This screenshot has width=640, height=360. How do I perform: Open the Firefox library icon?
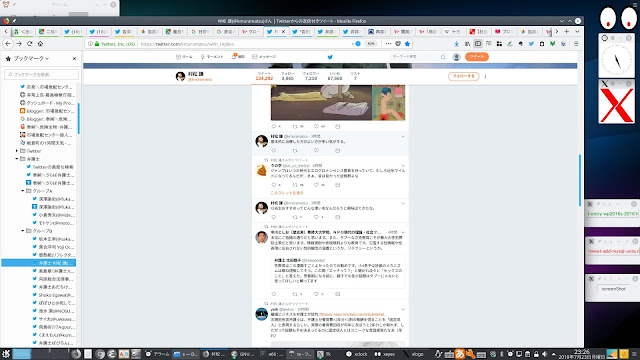click(467, 44)
